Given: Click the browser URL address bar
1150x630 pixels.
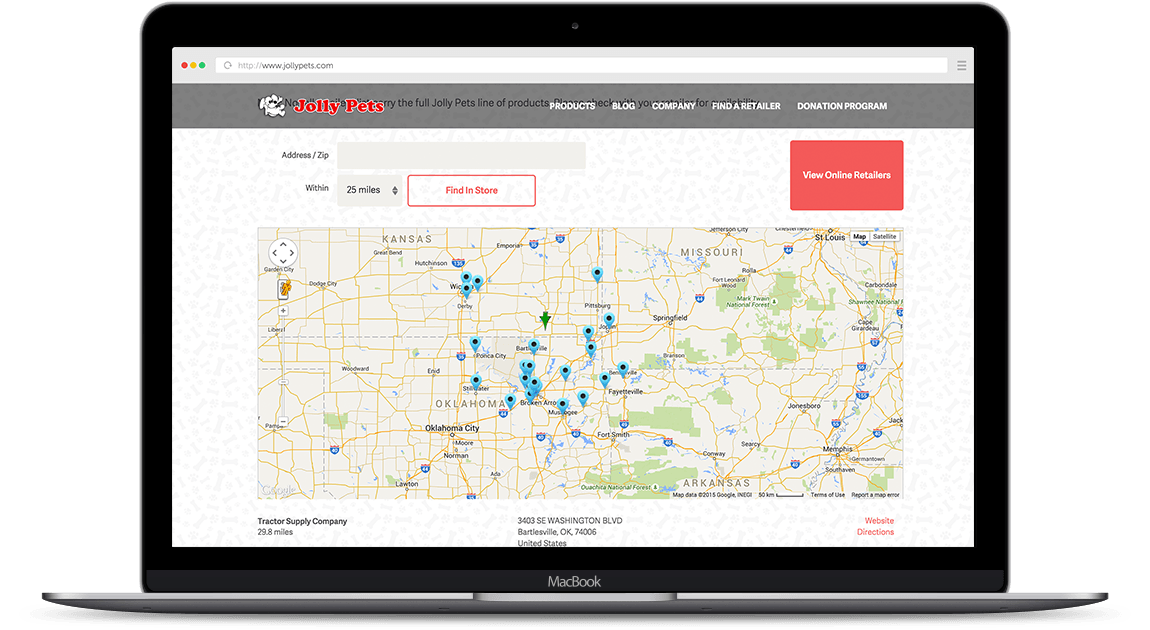Looking at the screenshot, I should 582,65.
